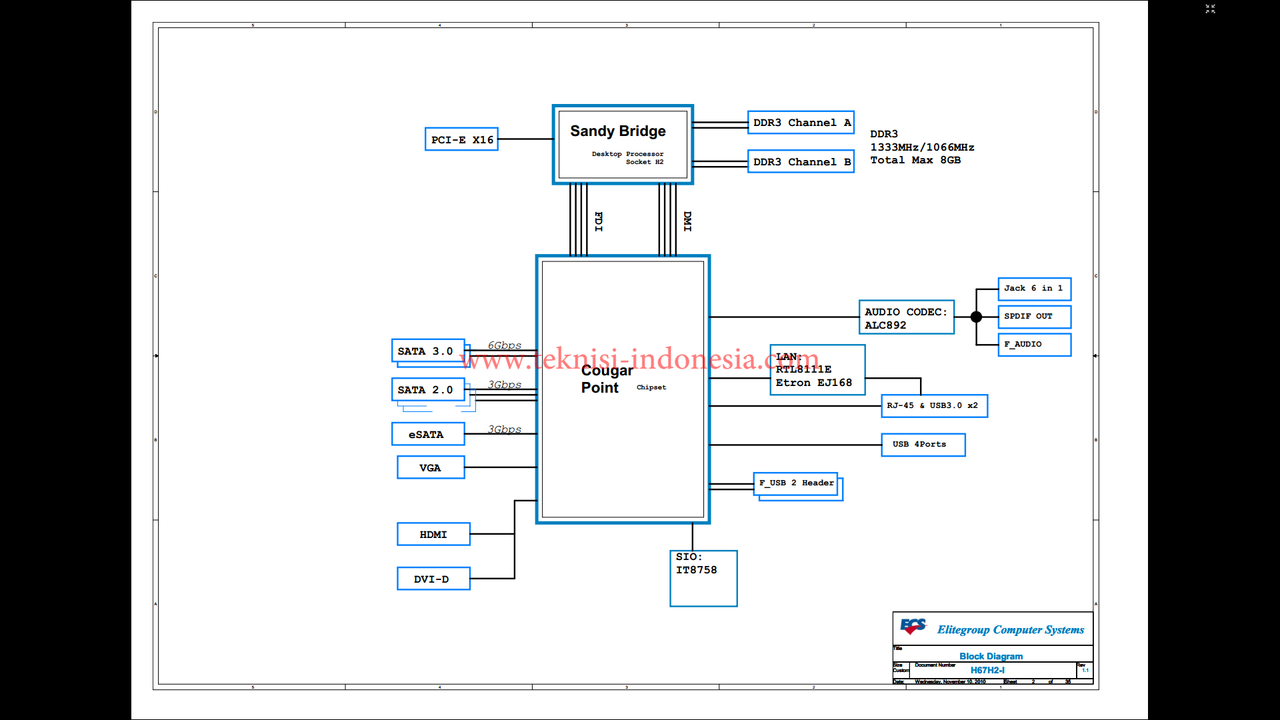Viewport: 1280px width, 720px height.
Task: Select the AUDIO CODEC ALC892 block
Action: (x=907, y=318)
